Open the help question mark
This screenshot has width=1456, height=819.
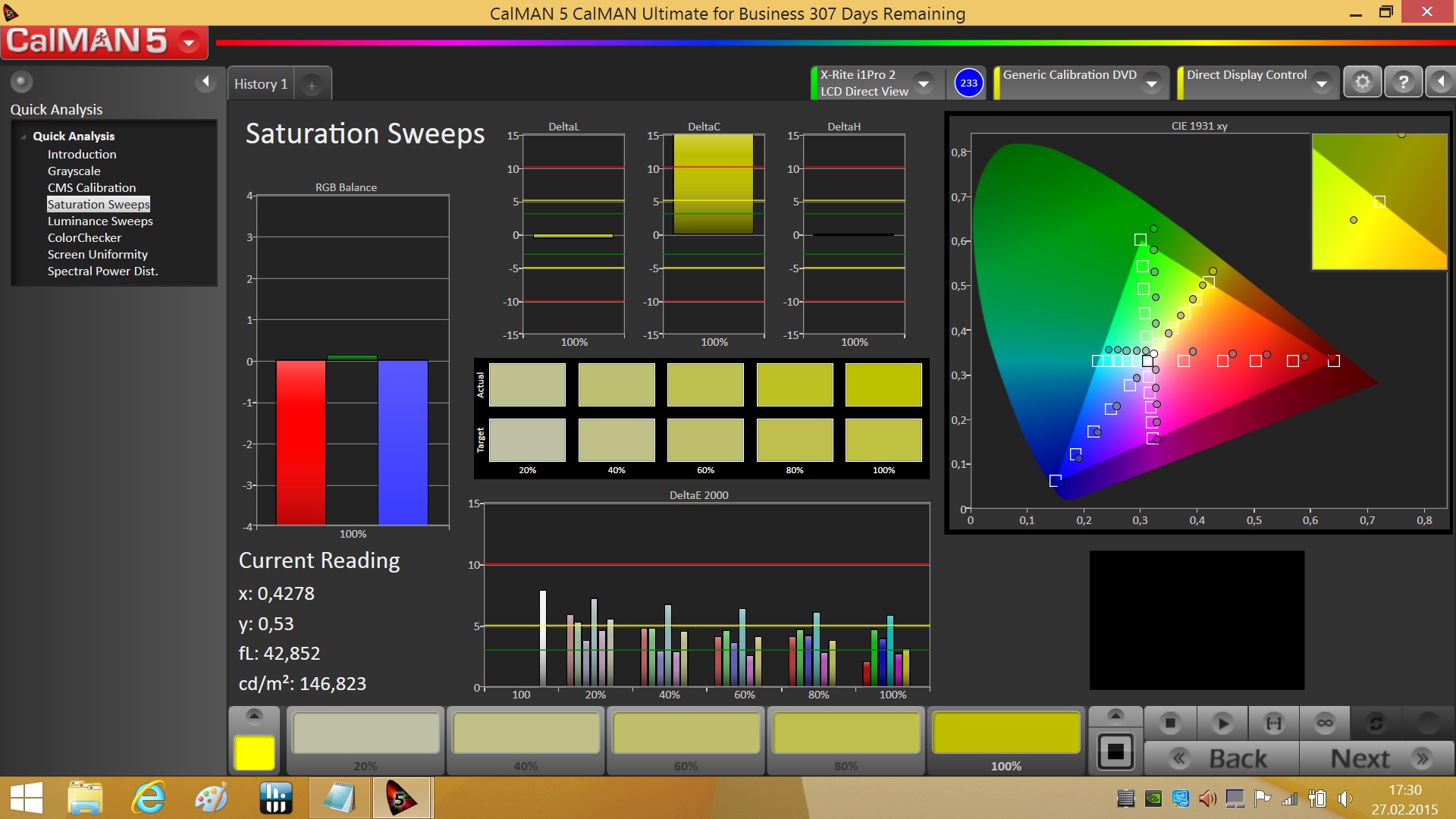1403,82
